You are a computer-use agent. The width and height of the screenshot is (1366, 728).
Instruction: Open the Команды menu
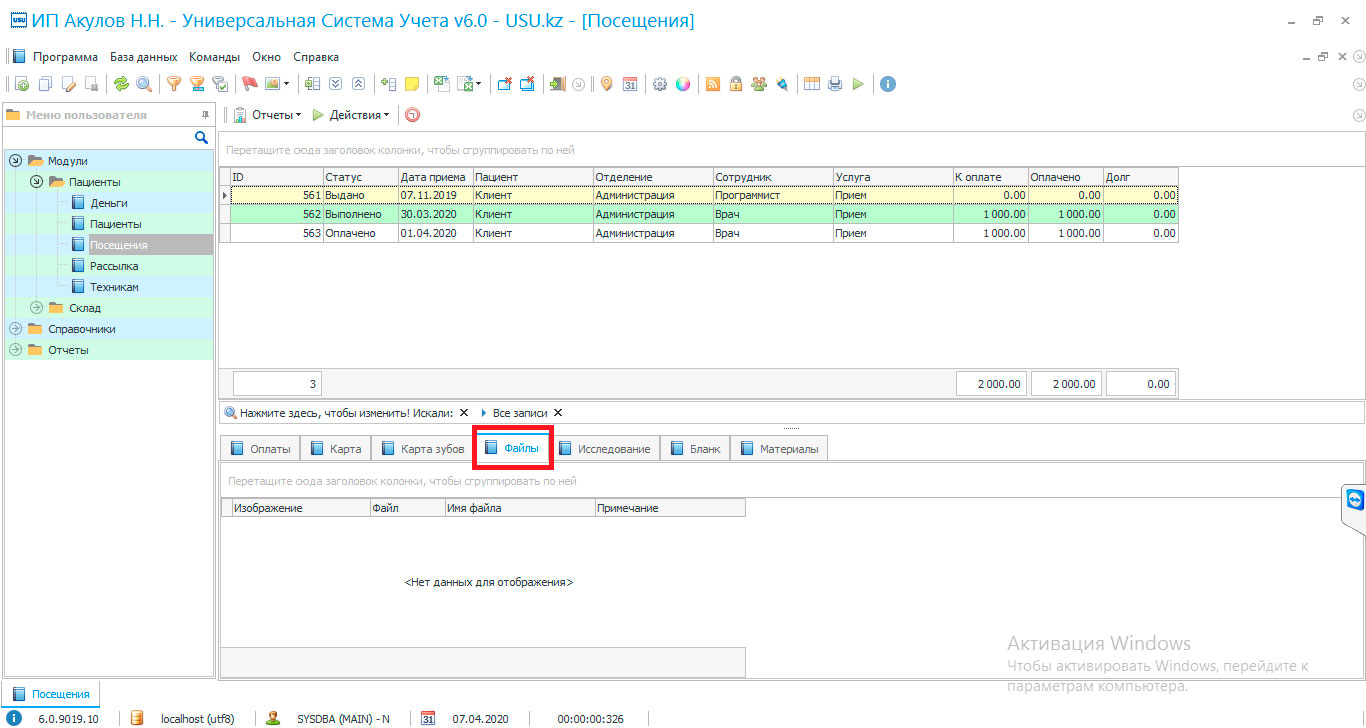coord(214,57)
